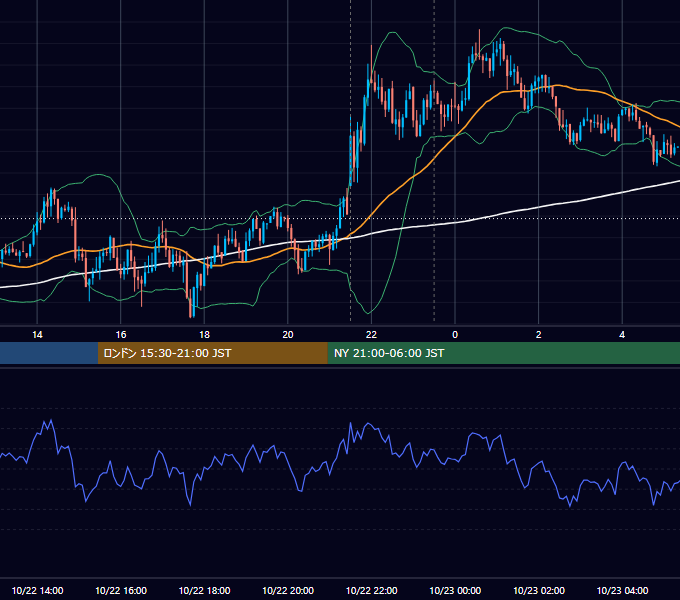Click the 20 hour axis label

tap(288, 335)
